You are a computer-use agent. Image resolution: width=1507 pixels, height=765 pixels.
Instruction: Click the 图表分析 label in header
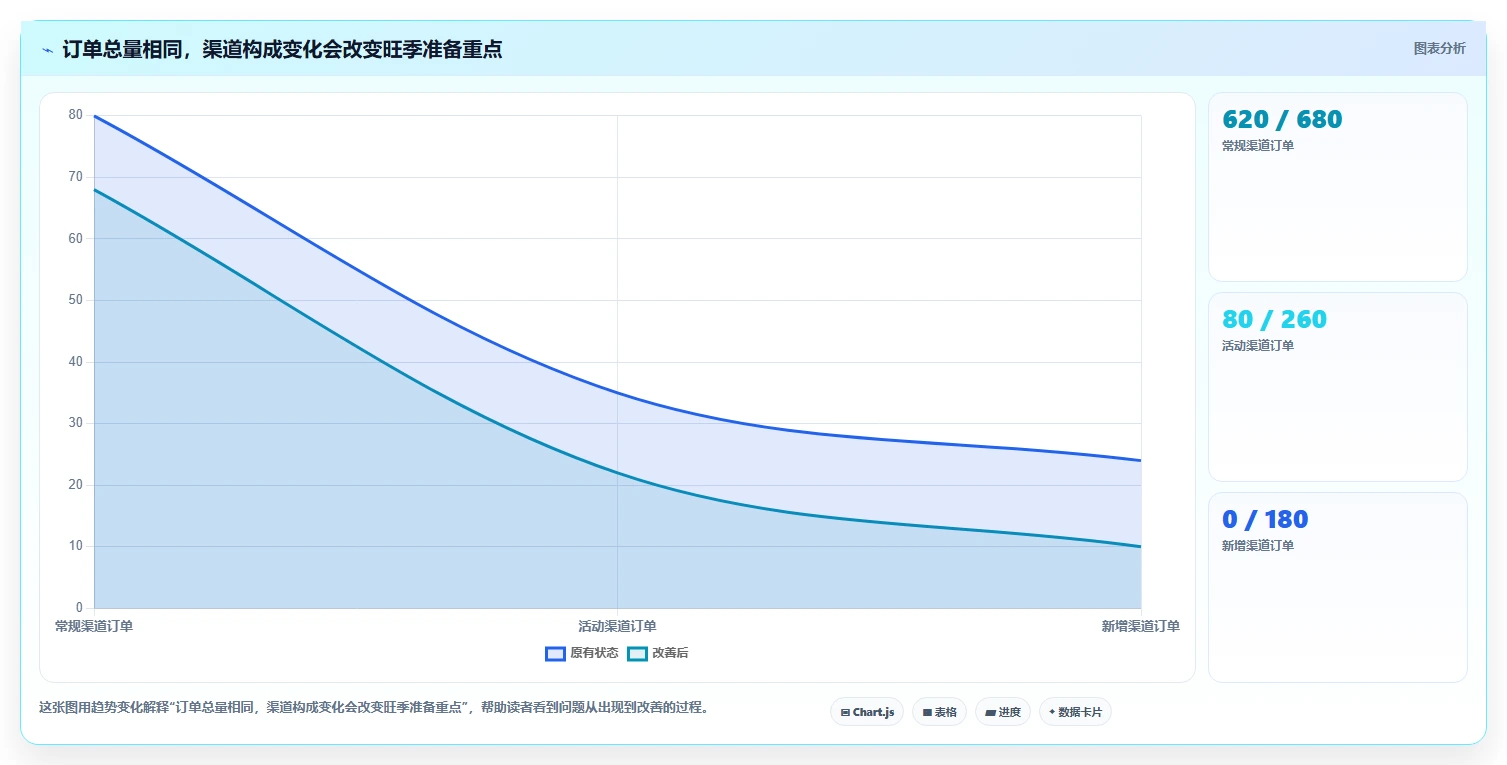[1439, 49]
